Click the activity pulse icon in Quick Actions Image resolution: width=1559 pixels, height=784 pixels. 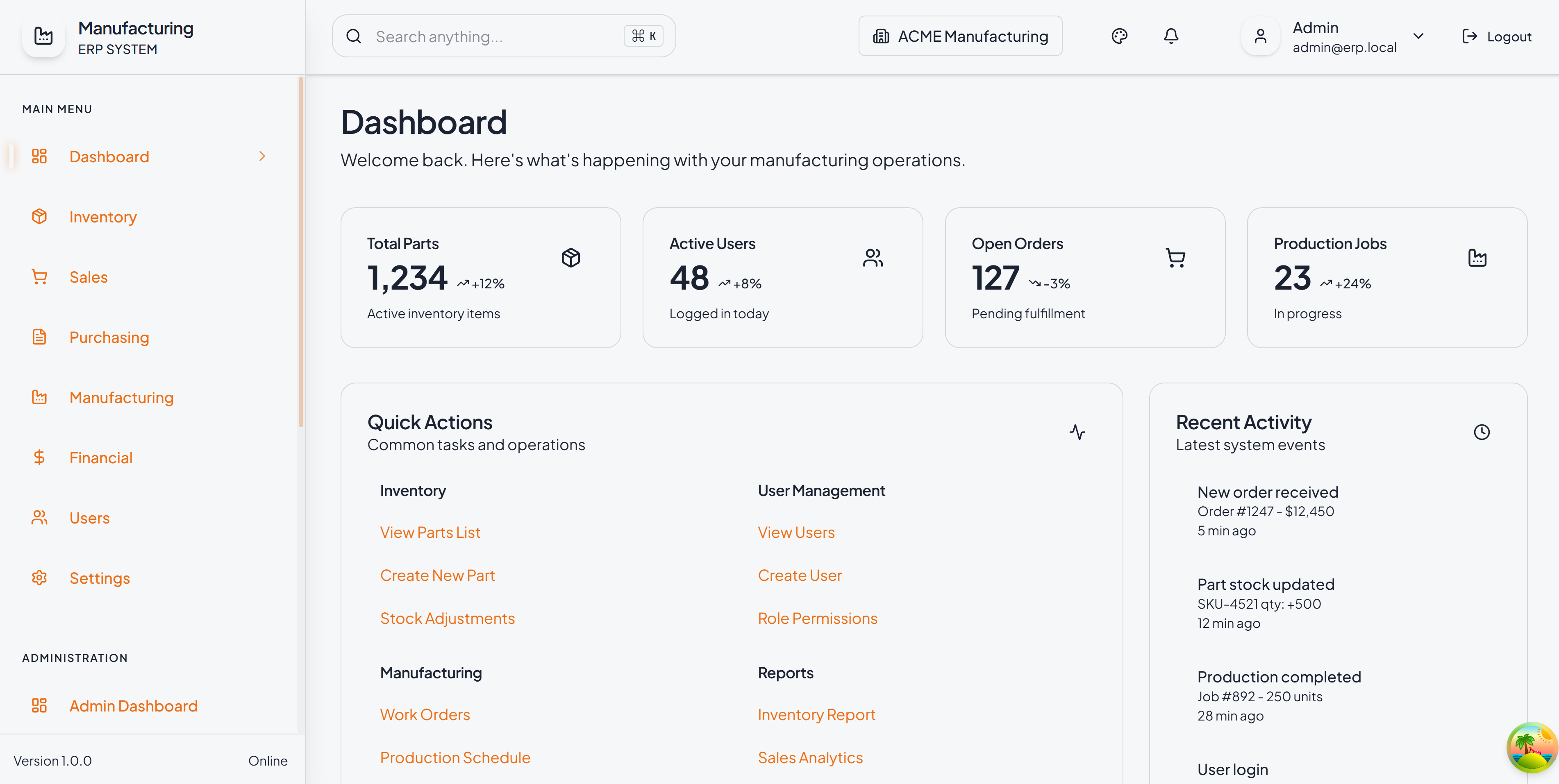(x=1077, y=432)
